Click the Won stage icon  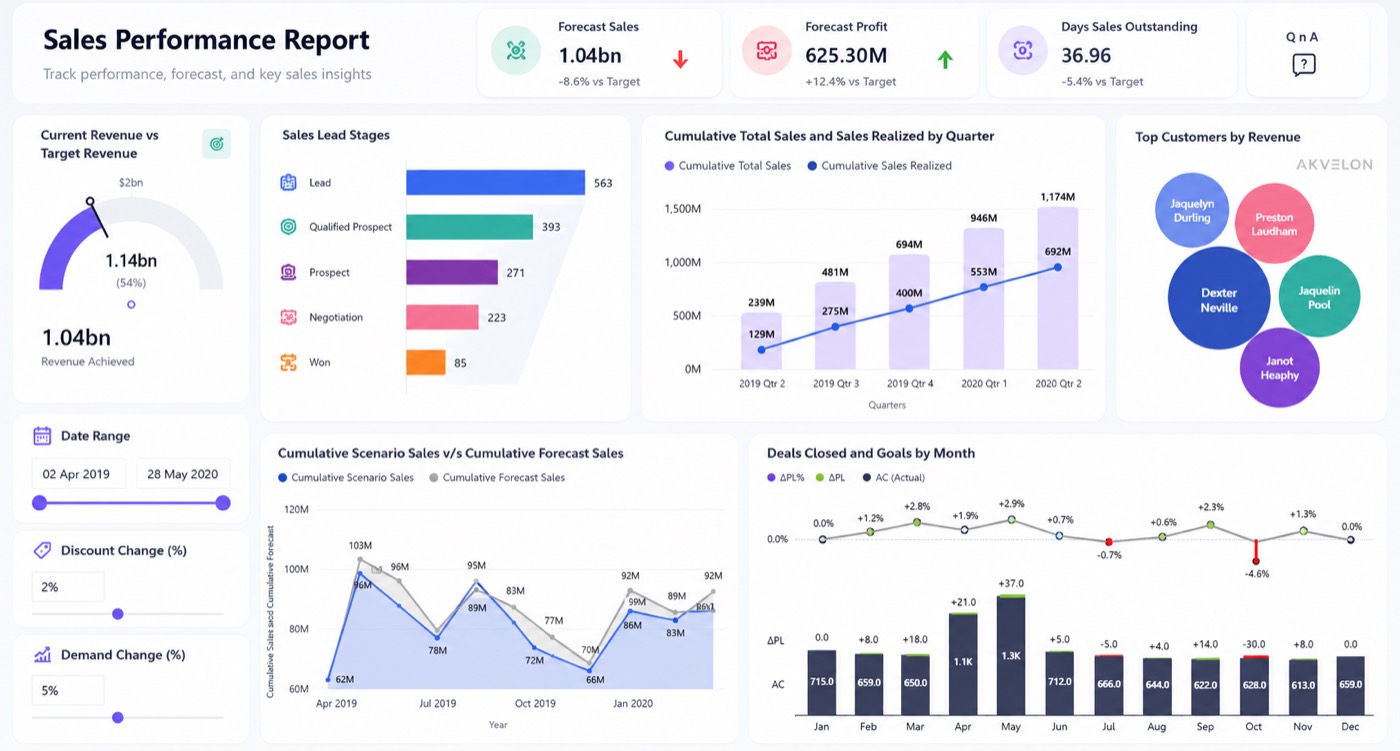(289, 362)
